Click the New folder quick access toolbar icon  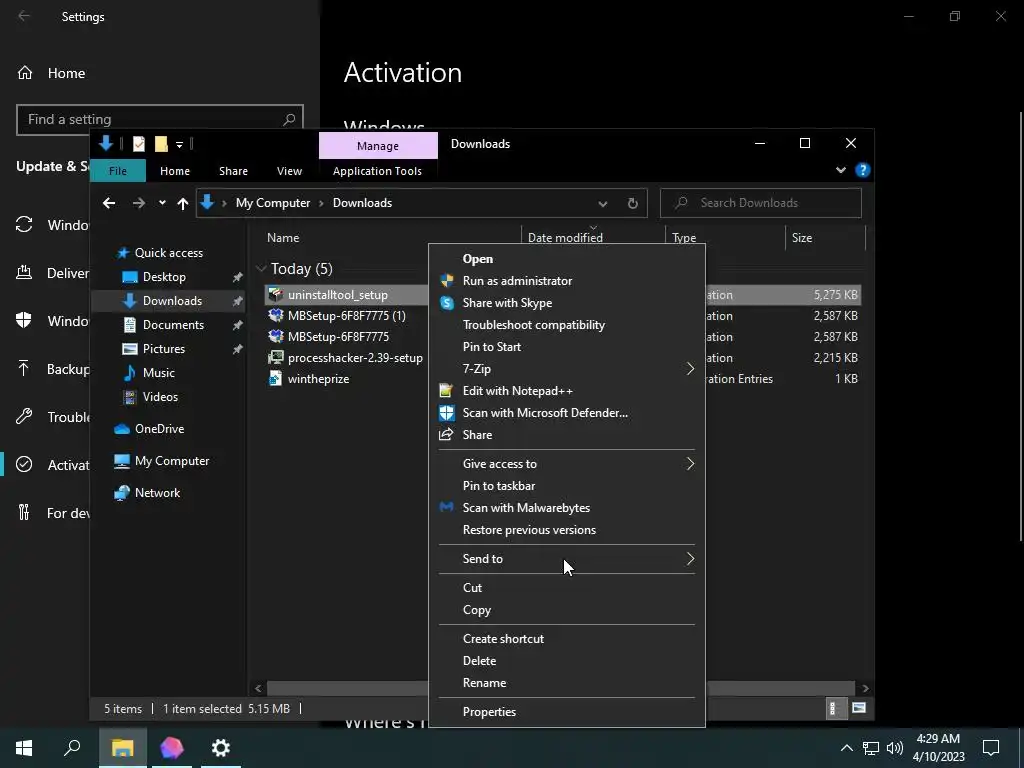pos(161,144)
